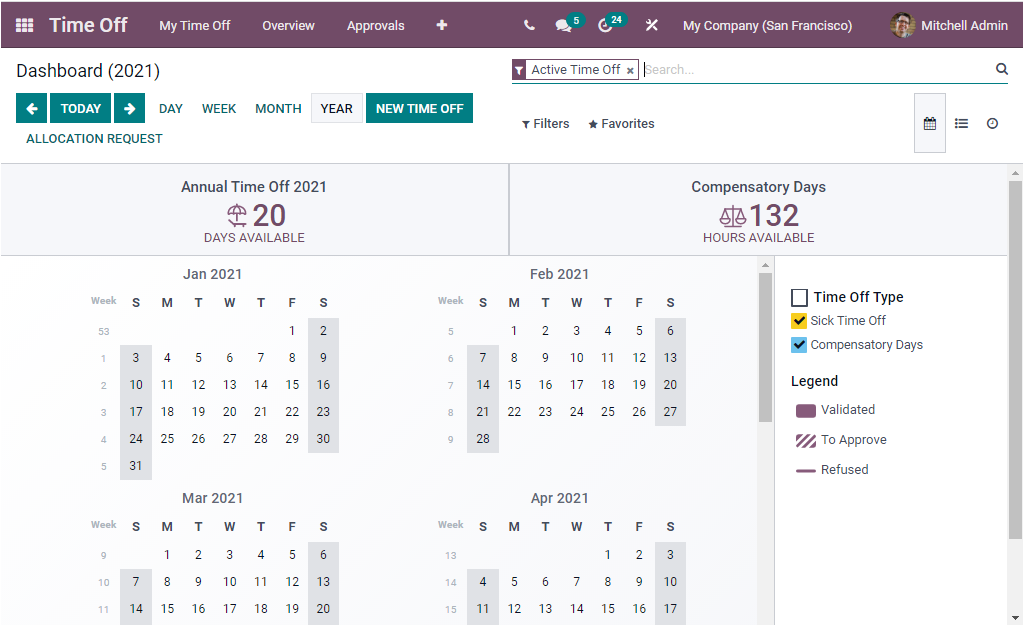Click the NEW TIME OFF button
The height and width of the screenshot is (626, 1024).
pos(419,108)
